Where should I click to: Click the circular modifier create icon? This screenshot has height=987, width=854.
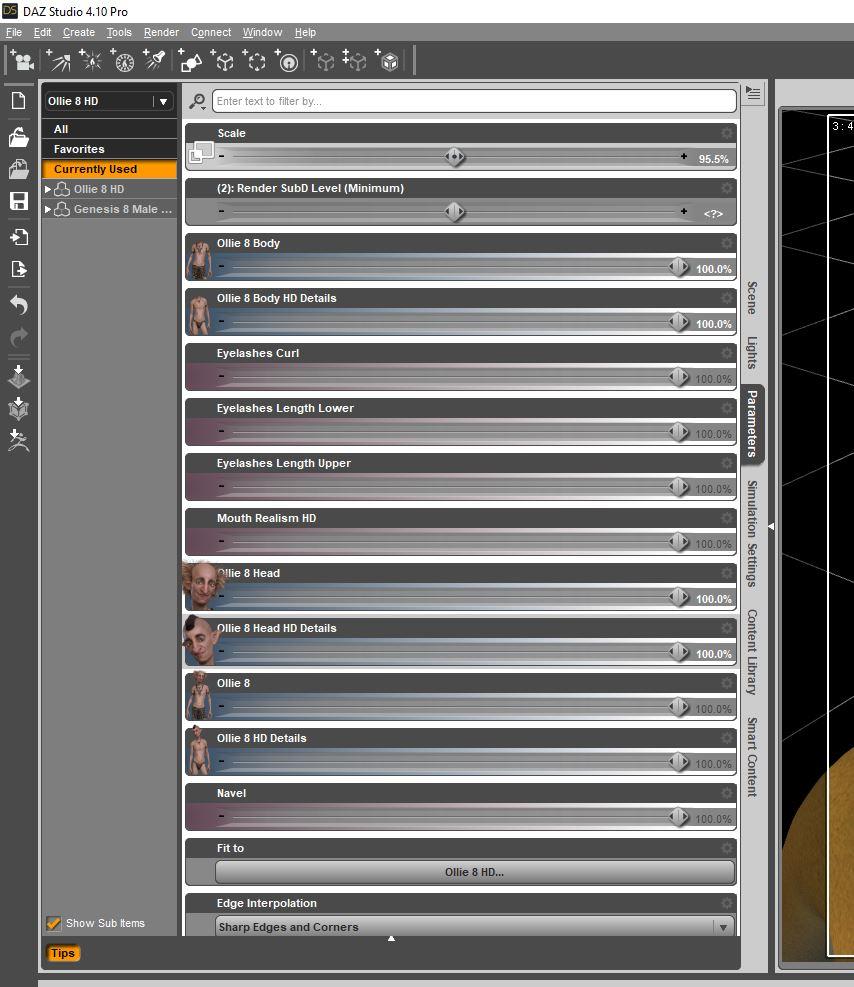287,60
